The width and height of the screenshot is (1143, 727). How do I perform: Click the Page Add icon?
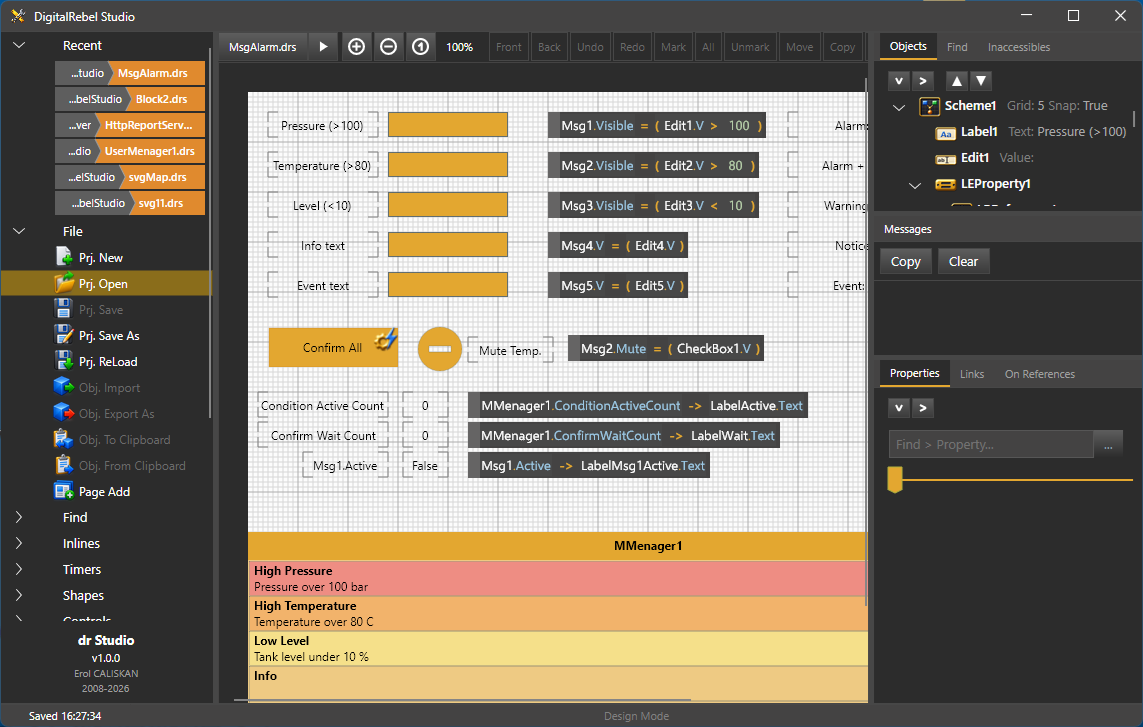coord(64,491)
